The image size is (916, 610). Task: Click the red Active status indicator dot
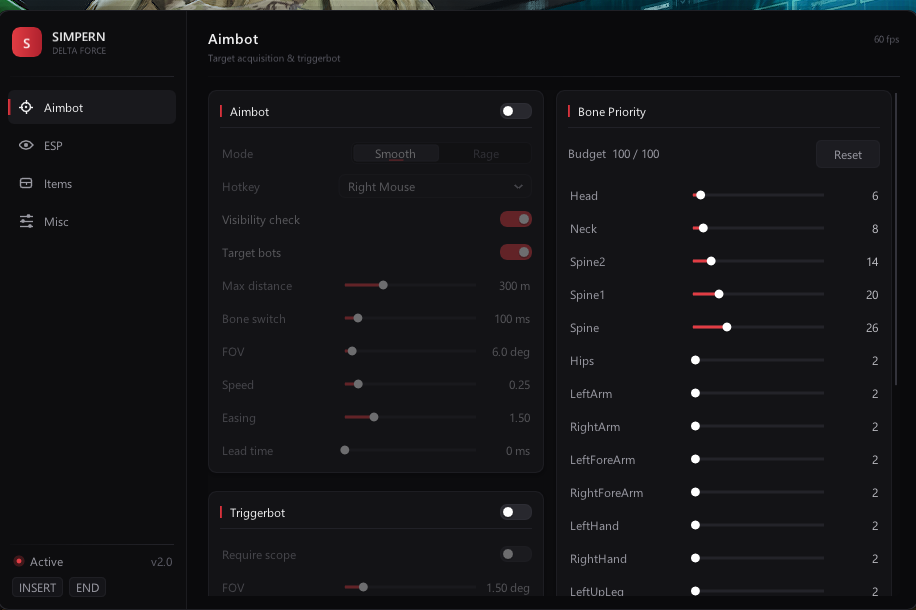(x=19, y=562)
